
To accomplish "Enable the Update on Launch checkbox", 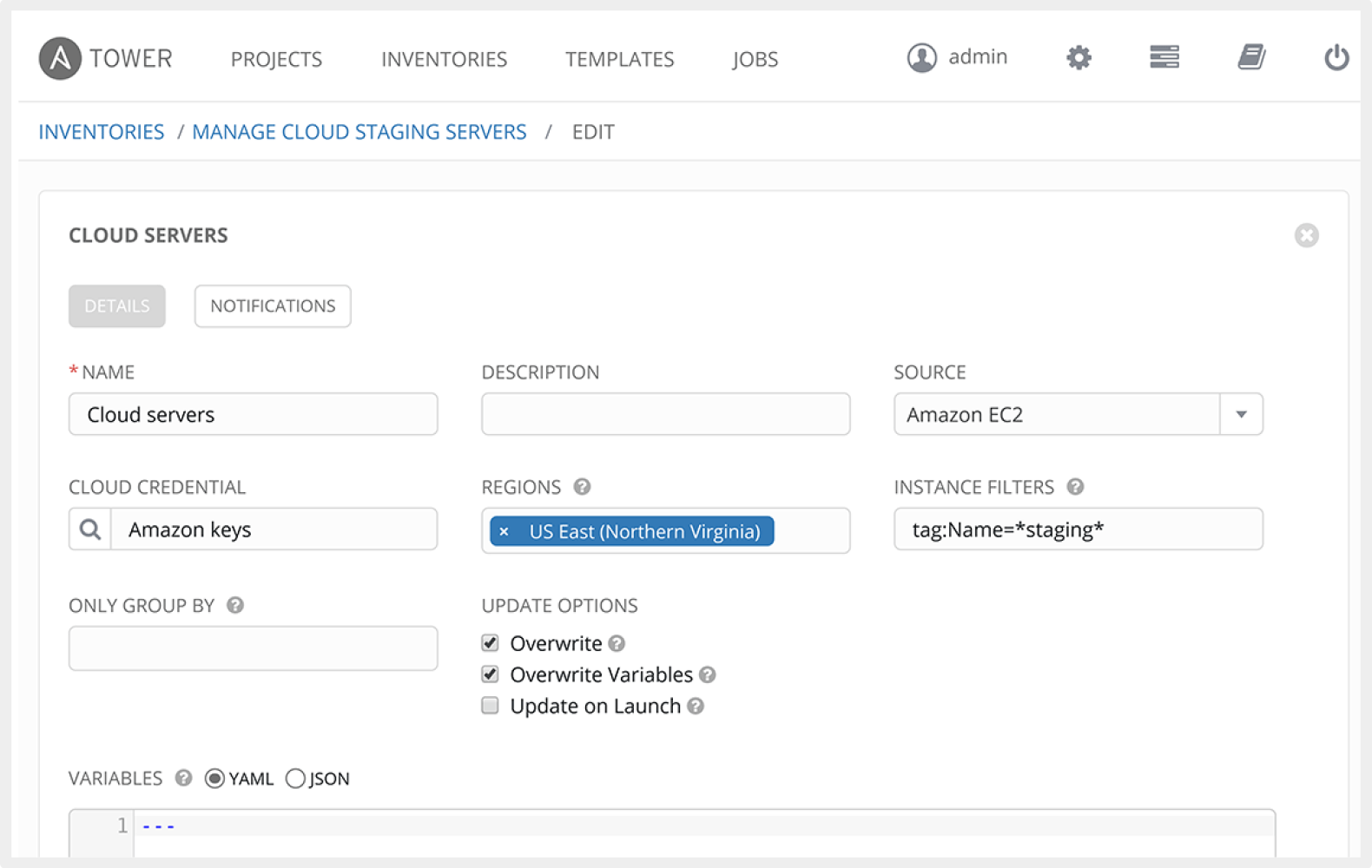I will coord(491,706).
